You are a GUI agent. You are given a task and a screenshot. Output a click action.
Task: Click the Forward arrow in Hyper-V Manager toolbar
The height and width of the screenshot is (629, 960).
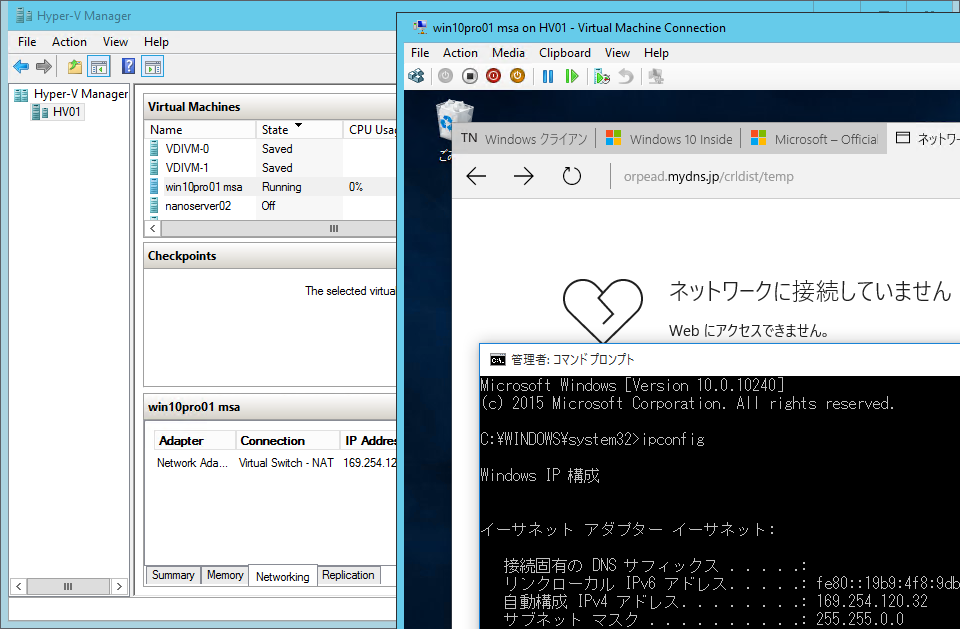(x=43, y=66)
